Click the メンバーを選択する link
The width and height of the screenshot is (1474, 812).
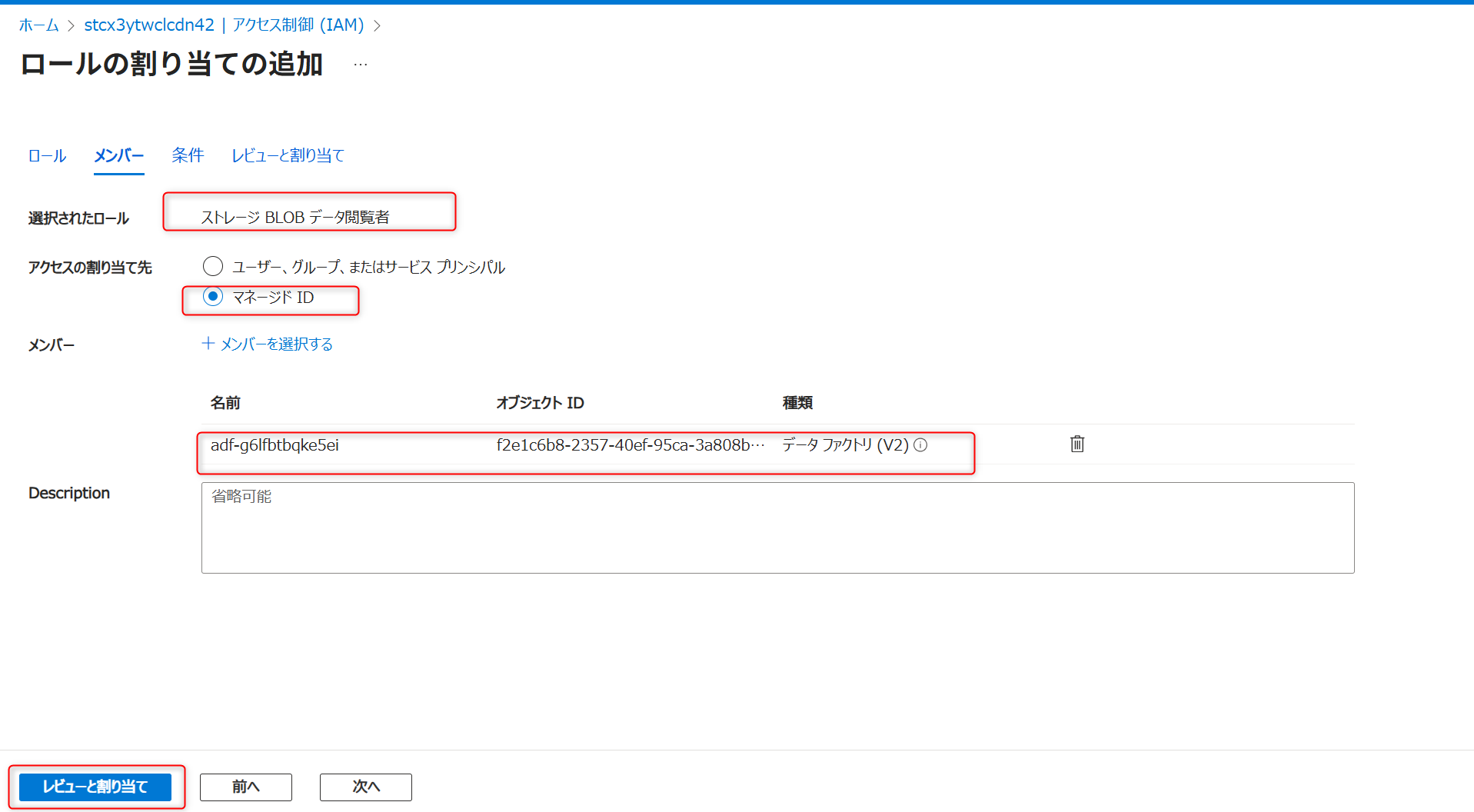(x=275, y=344)
